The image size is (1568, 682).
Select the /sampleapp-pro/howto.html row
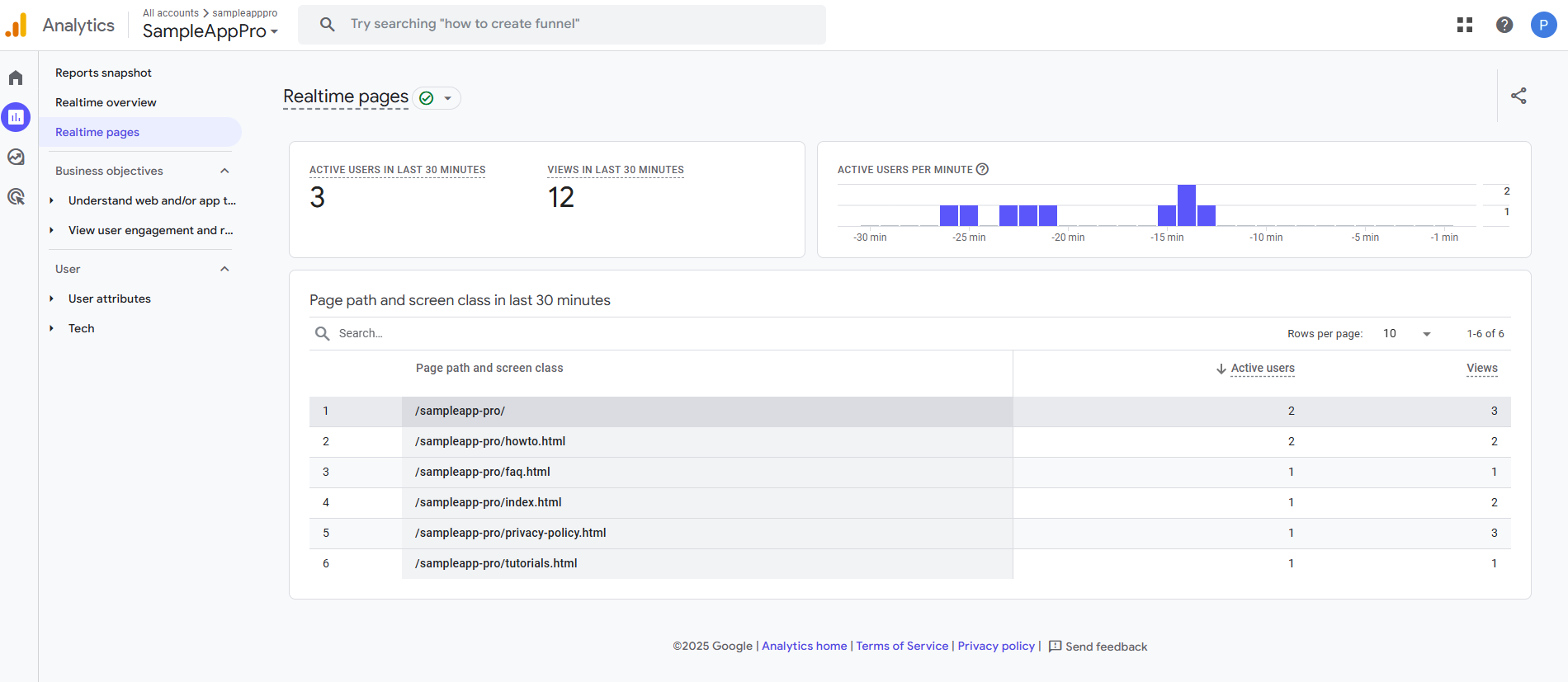(x=910, y=441)
